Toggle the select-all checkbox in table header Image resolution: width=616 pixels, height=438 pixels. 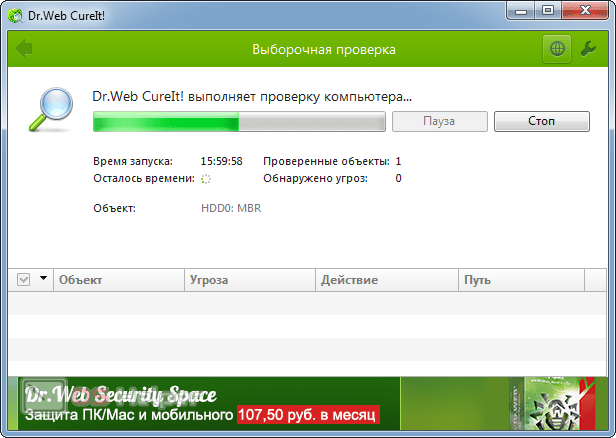[x=24, y=280]
